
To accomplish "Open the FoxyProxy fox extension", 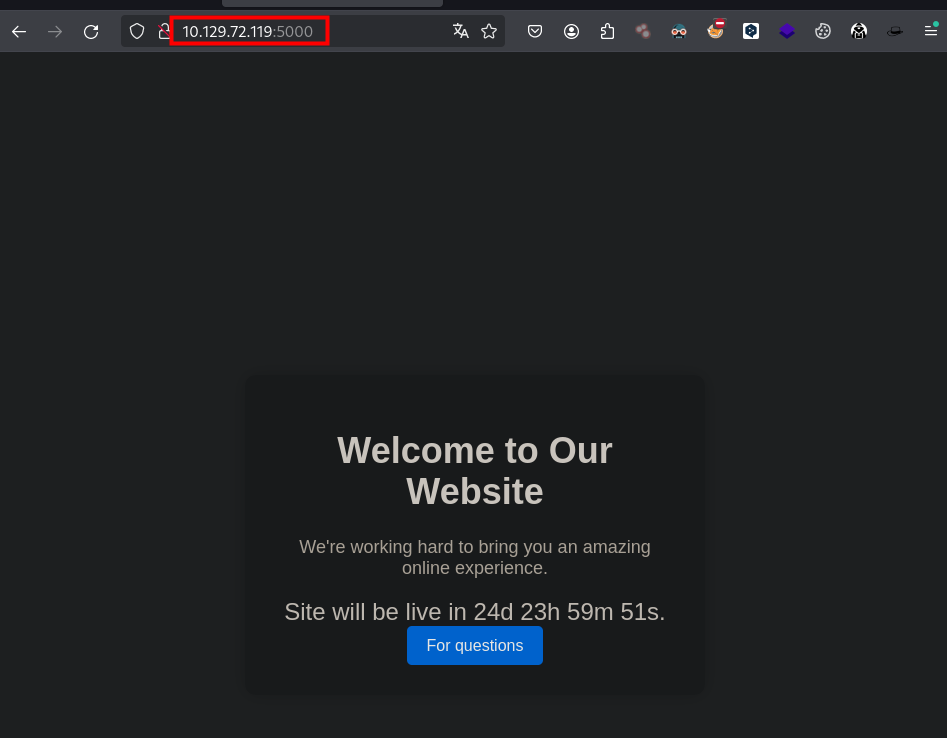I will (715, 30).
